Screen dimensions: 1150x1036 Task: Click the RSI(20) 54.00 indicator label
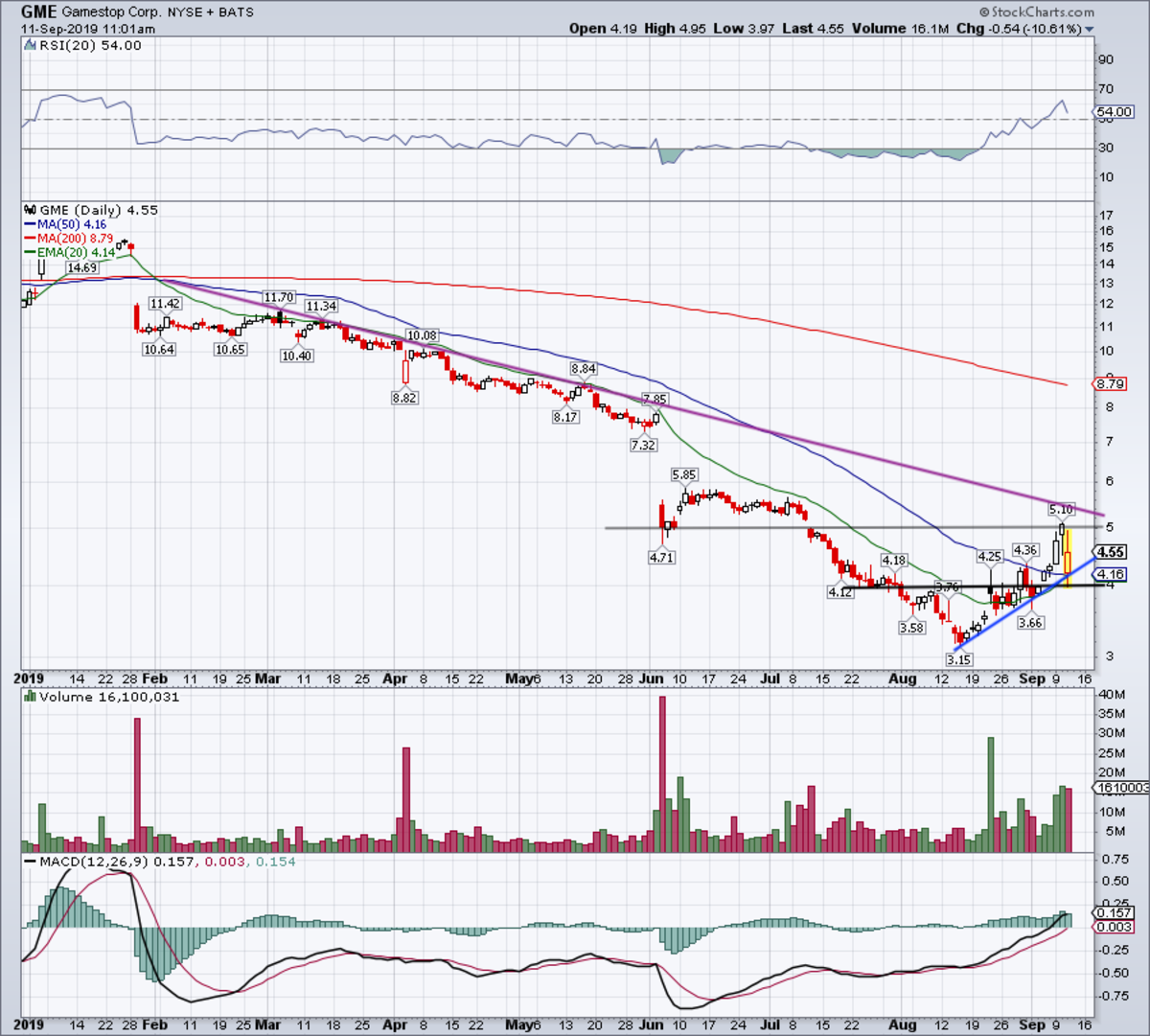[90, 45]
